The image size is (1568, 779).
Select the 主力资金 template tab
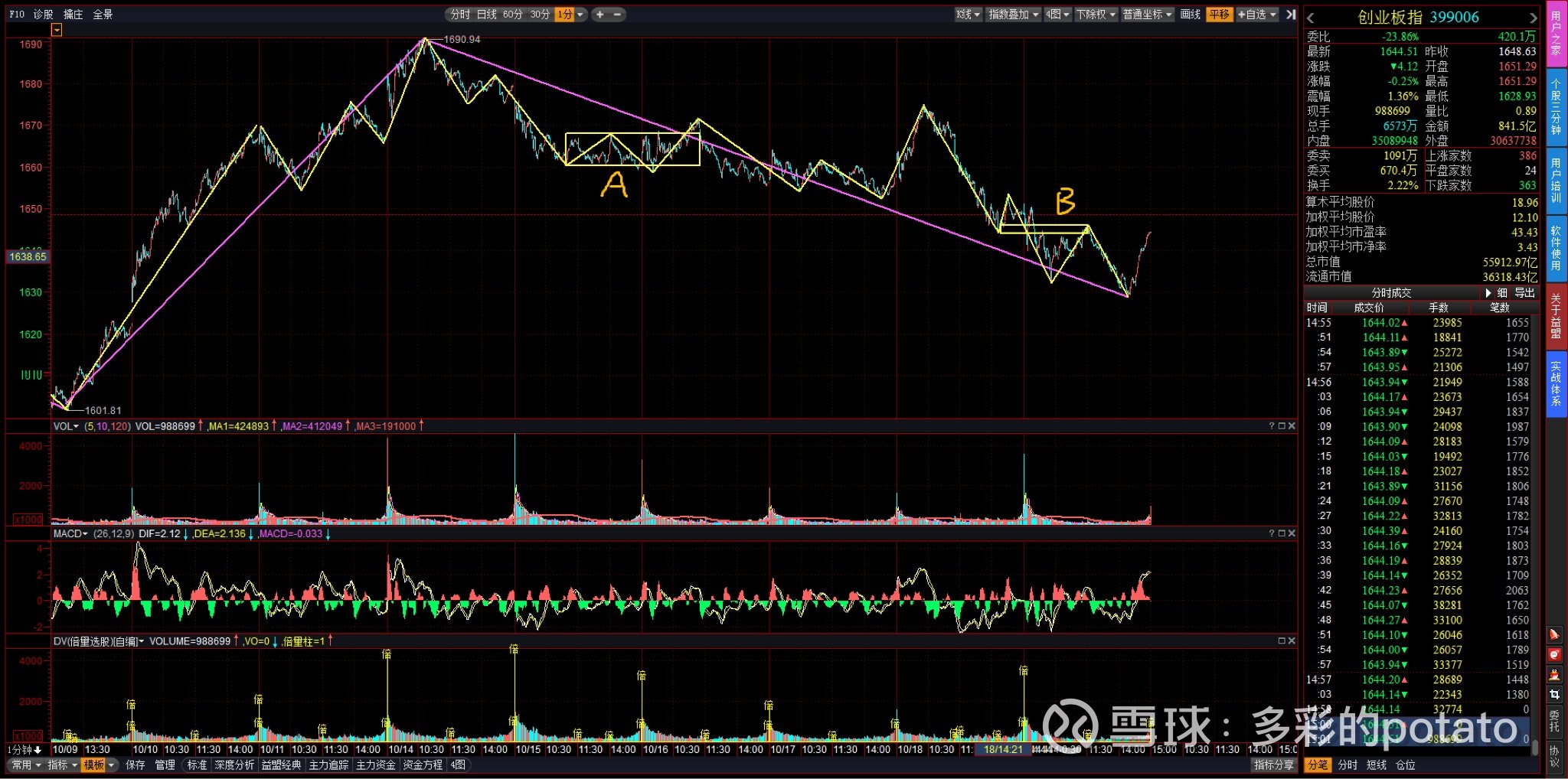click(x=376, y=765)
